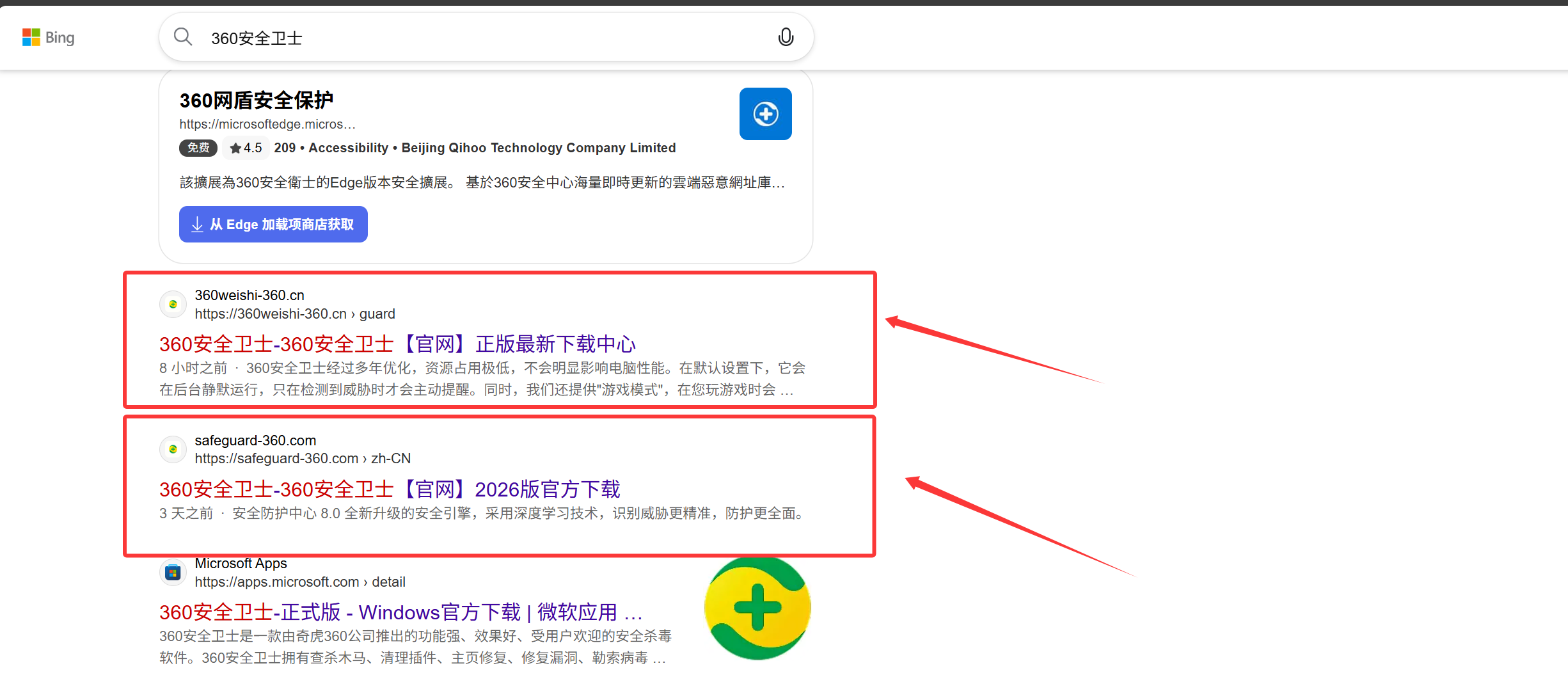Click the blue 360网盾 extension icon
The width and height of the screenshot is (1568, 675).
[x=765, y=114]
